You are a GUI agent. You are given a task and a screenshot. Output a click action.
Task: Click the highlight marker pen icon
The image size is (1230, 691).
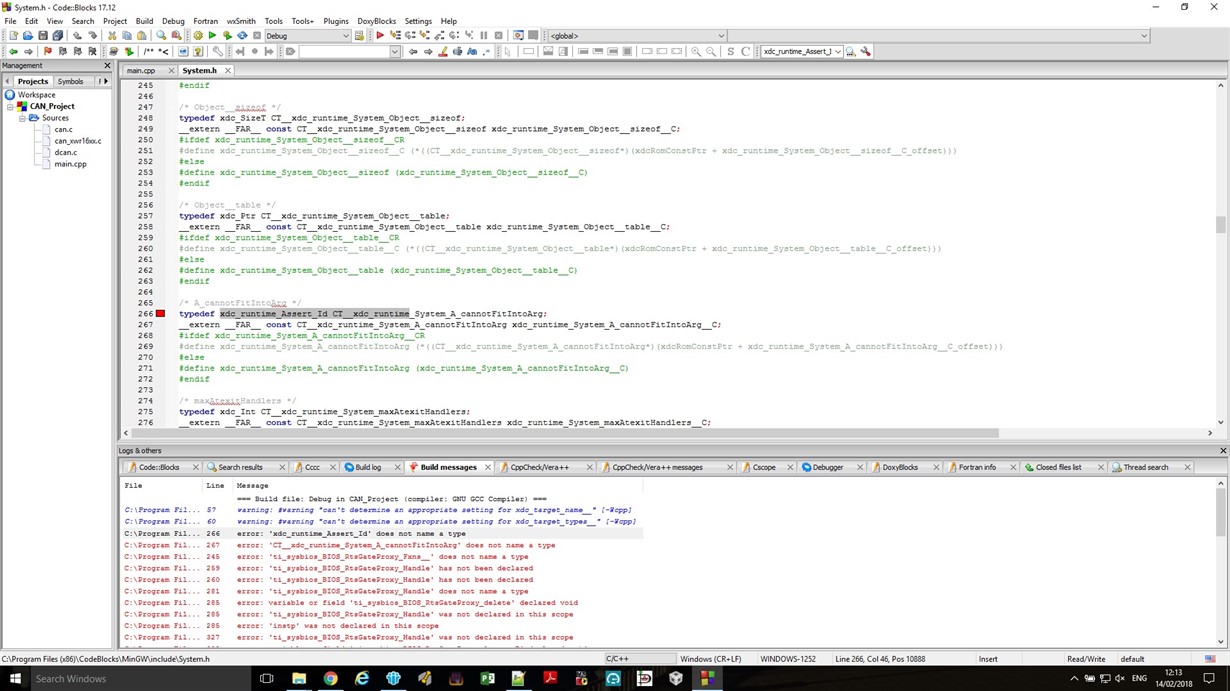tap(443, 52)
